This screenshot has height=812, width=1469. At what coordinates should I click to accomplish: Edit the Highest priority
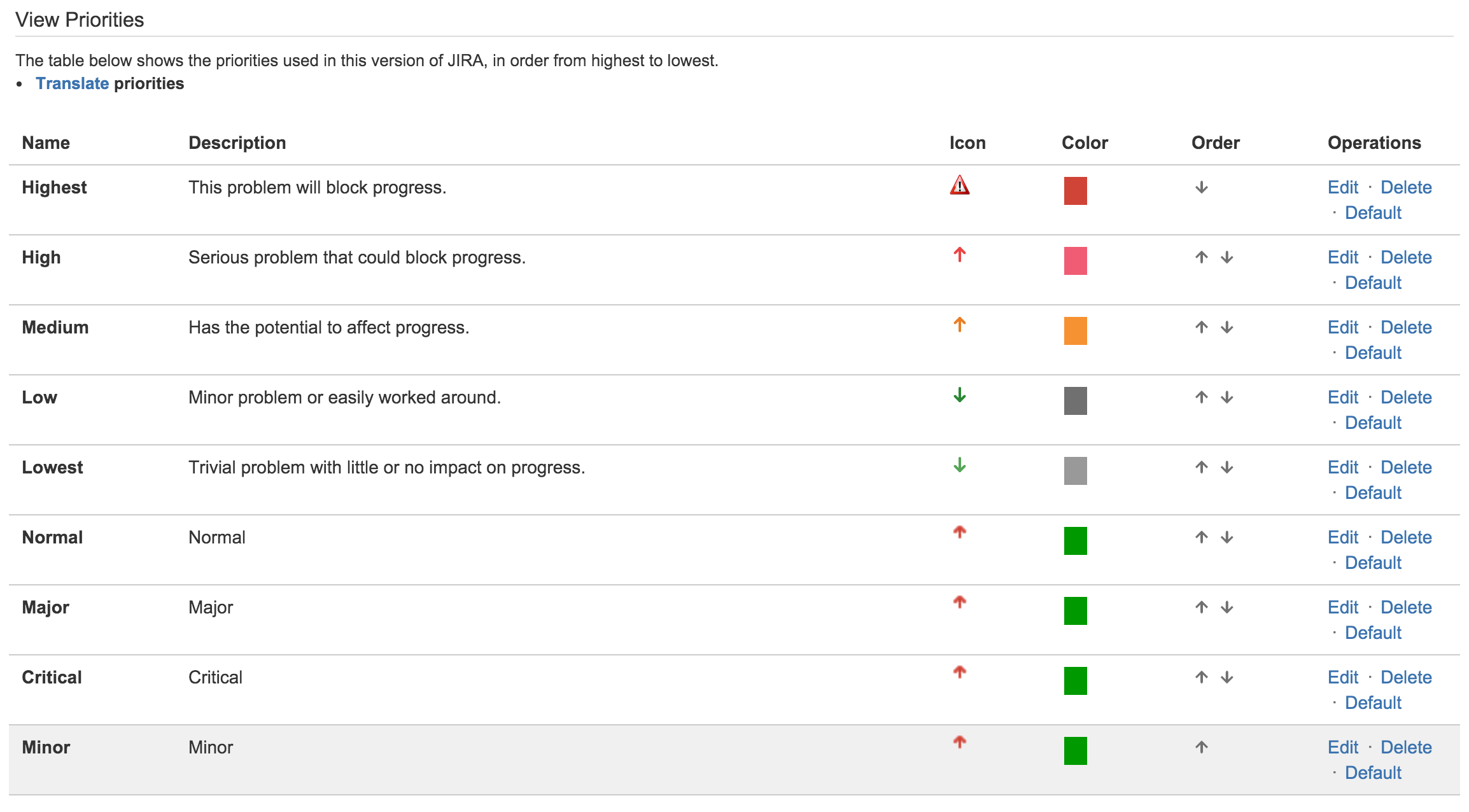coord(1342,187)
